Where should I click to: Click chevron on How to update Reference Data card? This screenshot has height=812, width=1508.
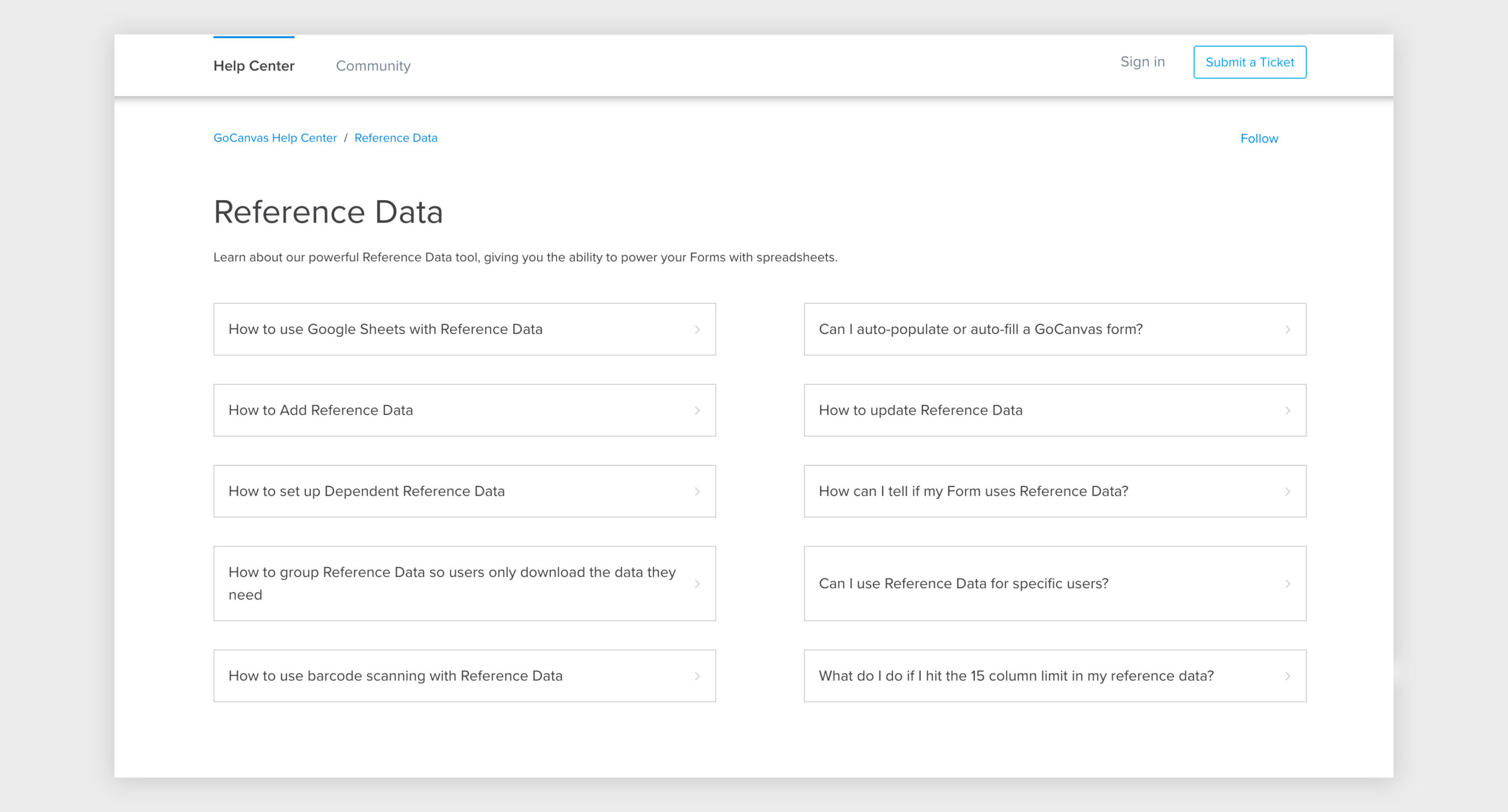tap(1288, 410)
